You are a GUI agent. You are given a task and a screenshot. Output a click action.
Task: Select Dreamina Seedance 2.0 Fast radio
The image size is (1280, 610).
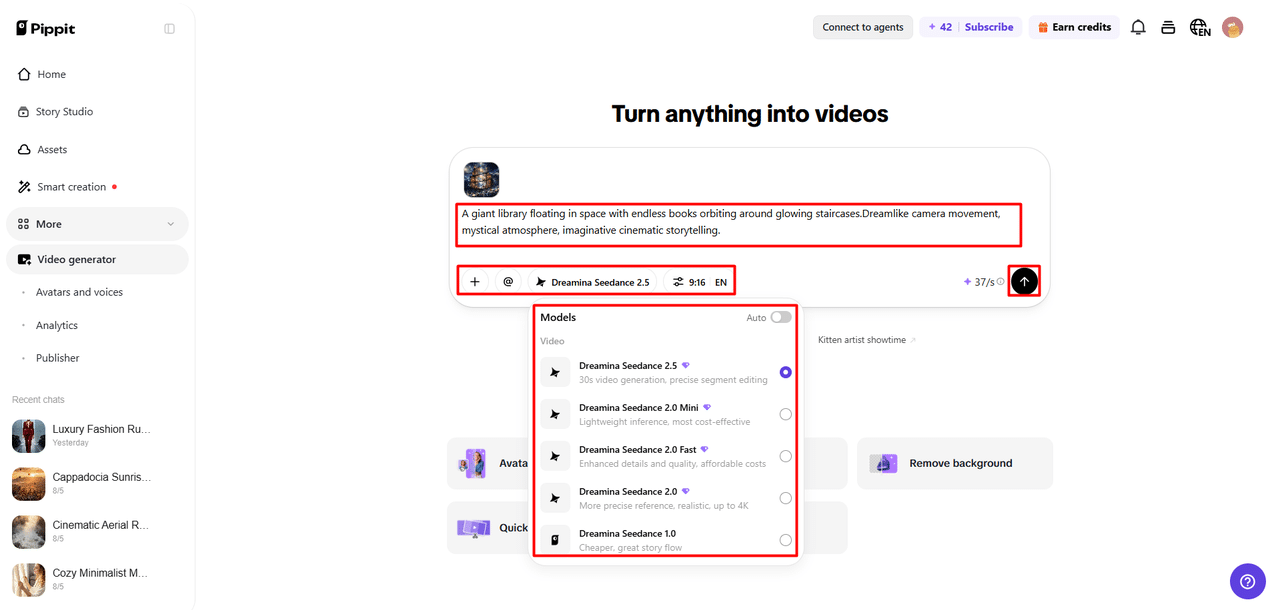(786, 456)
